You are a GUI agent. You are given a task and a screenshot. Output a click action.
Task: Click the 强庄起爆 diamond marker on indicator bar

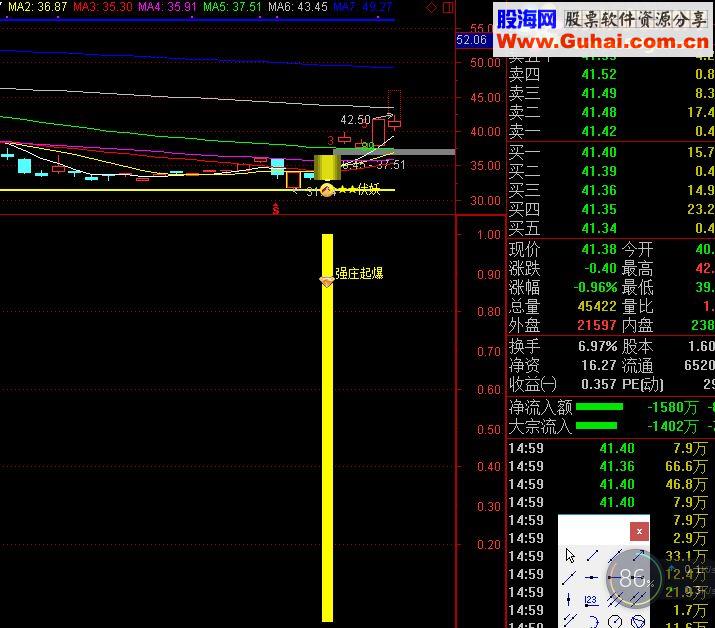pos(327,281)
